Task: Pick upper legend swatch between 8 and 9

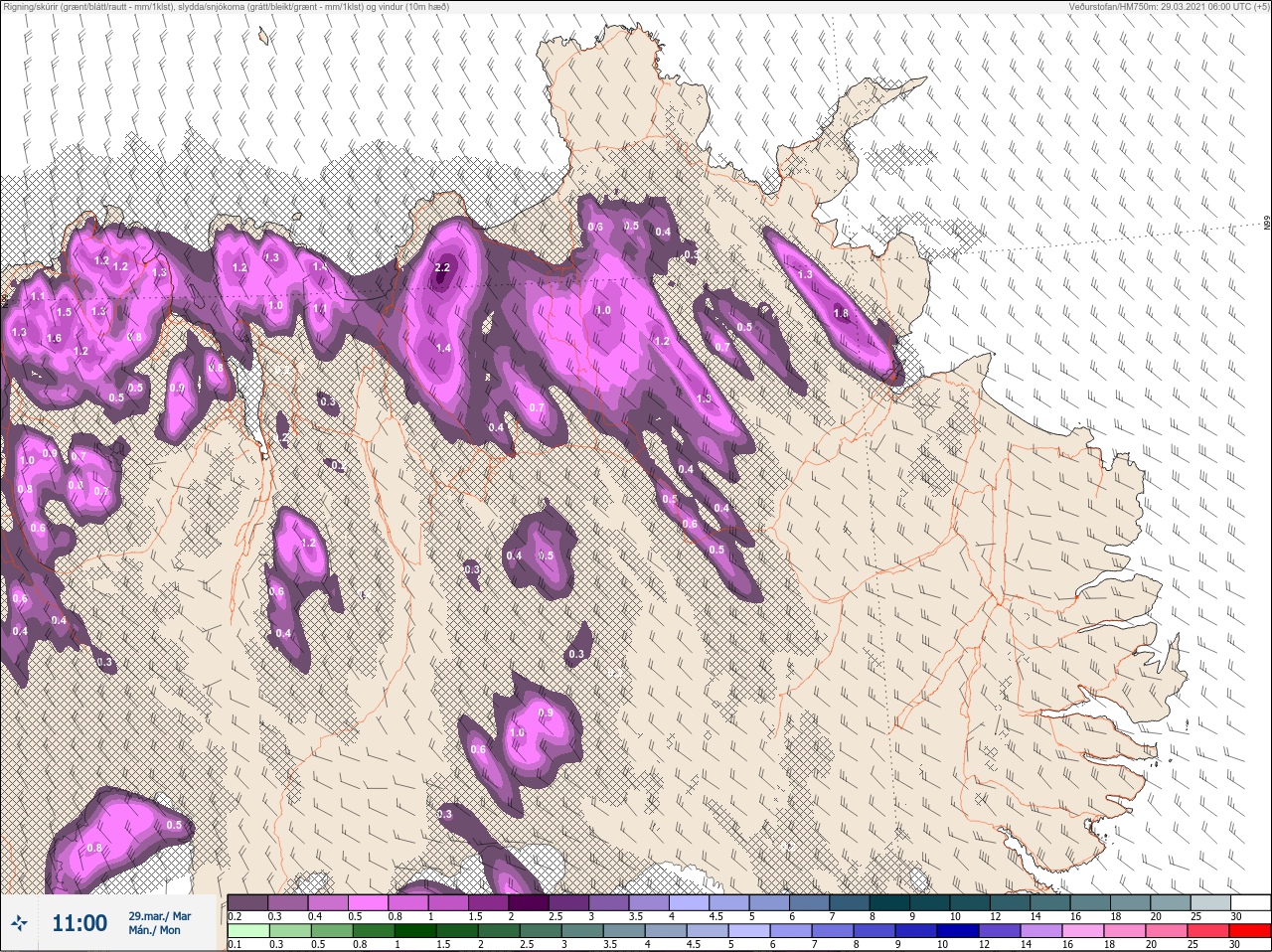Action: click(x=890, y=902)
